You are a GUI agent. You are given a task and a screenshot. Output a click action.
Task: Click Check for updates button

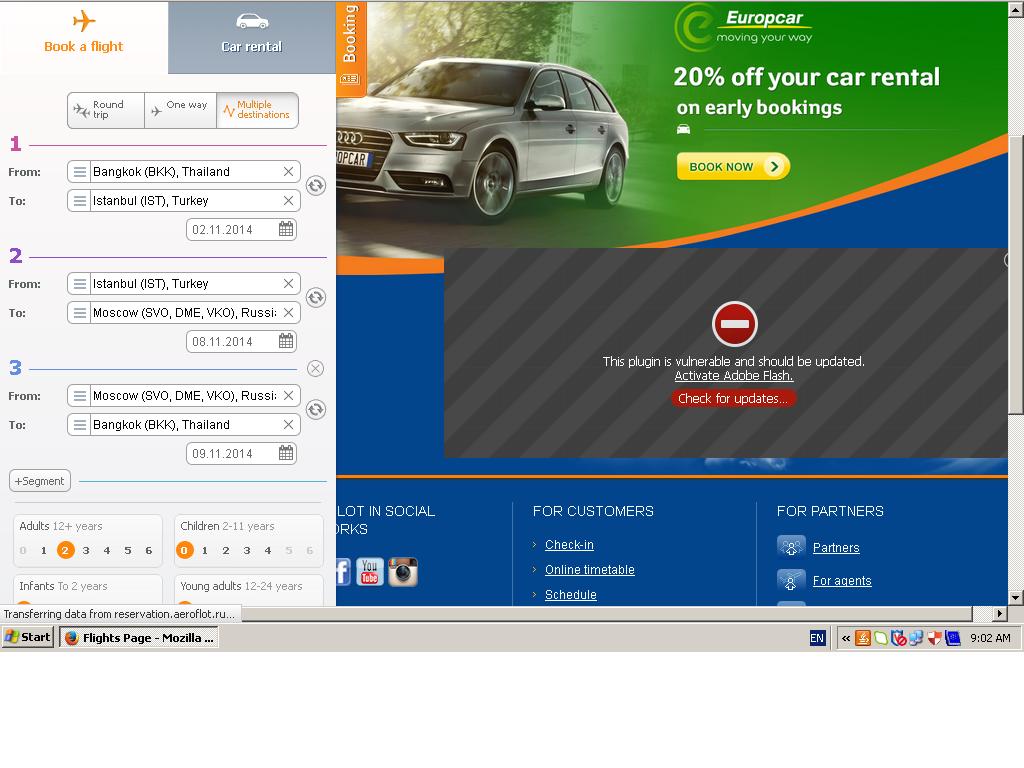point(733,398)
